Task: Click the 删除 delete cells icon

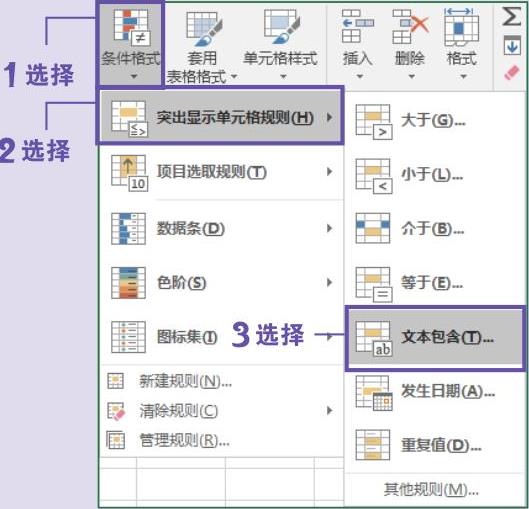Action: (410, 26)
